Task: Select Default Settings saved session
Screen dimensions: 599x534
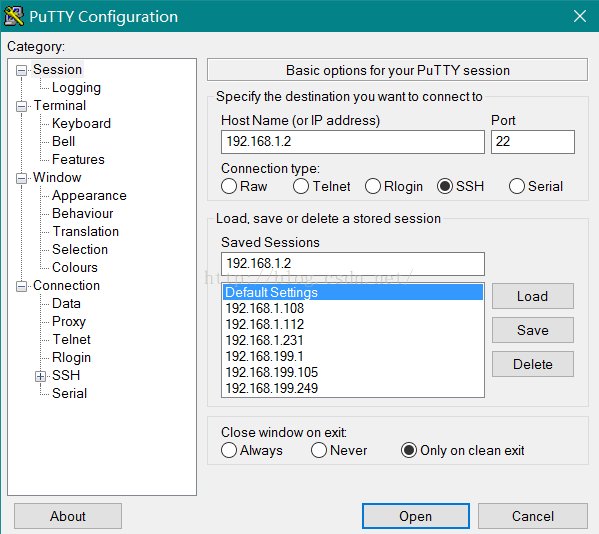Action: (353, 292)
